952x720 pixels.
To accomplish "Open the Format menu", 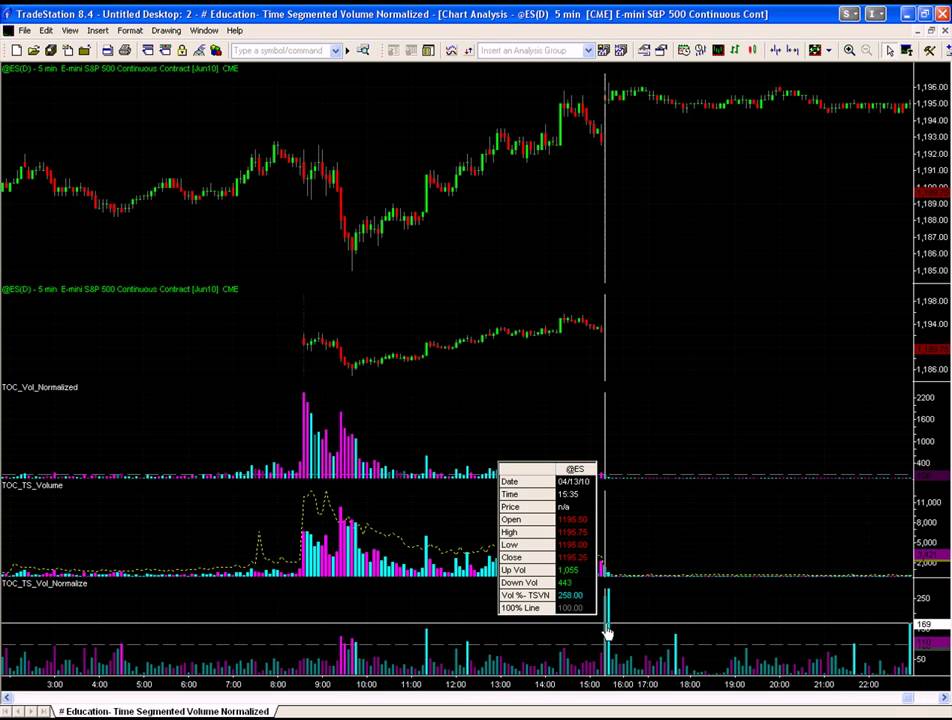I will click(130, 30).
